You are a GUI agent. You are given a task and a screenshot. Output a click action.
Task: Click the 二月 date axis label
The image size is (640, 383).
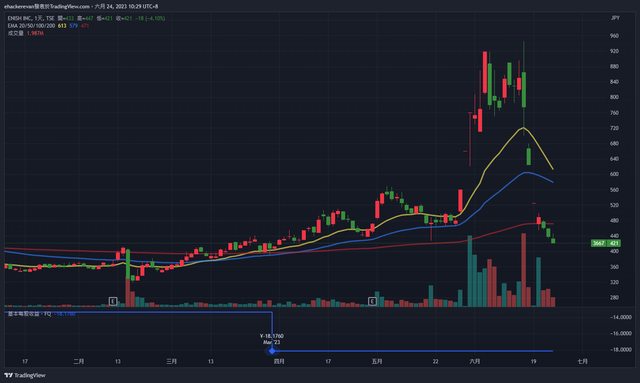(79, 361)
